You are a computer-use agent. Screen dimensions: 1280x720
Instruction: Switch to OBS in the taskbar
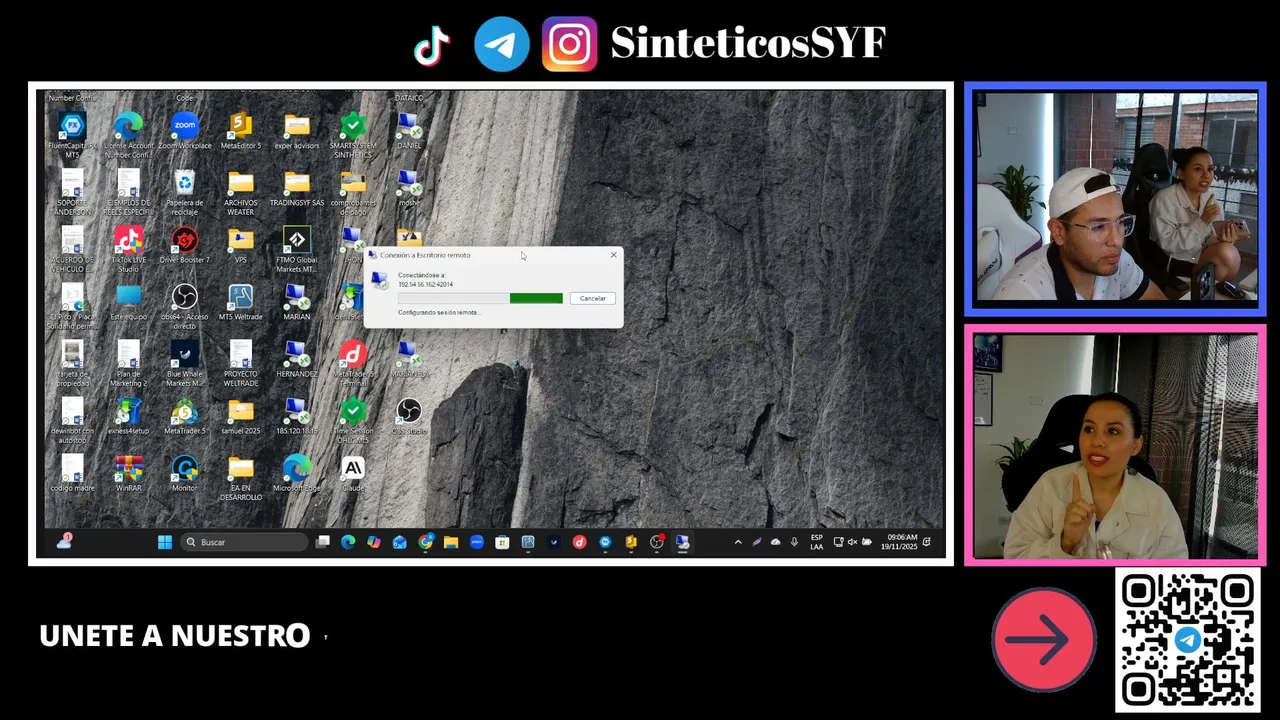tap(657, 542)
